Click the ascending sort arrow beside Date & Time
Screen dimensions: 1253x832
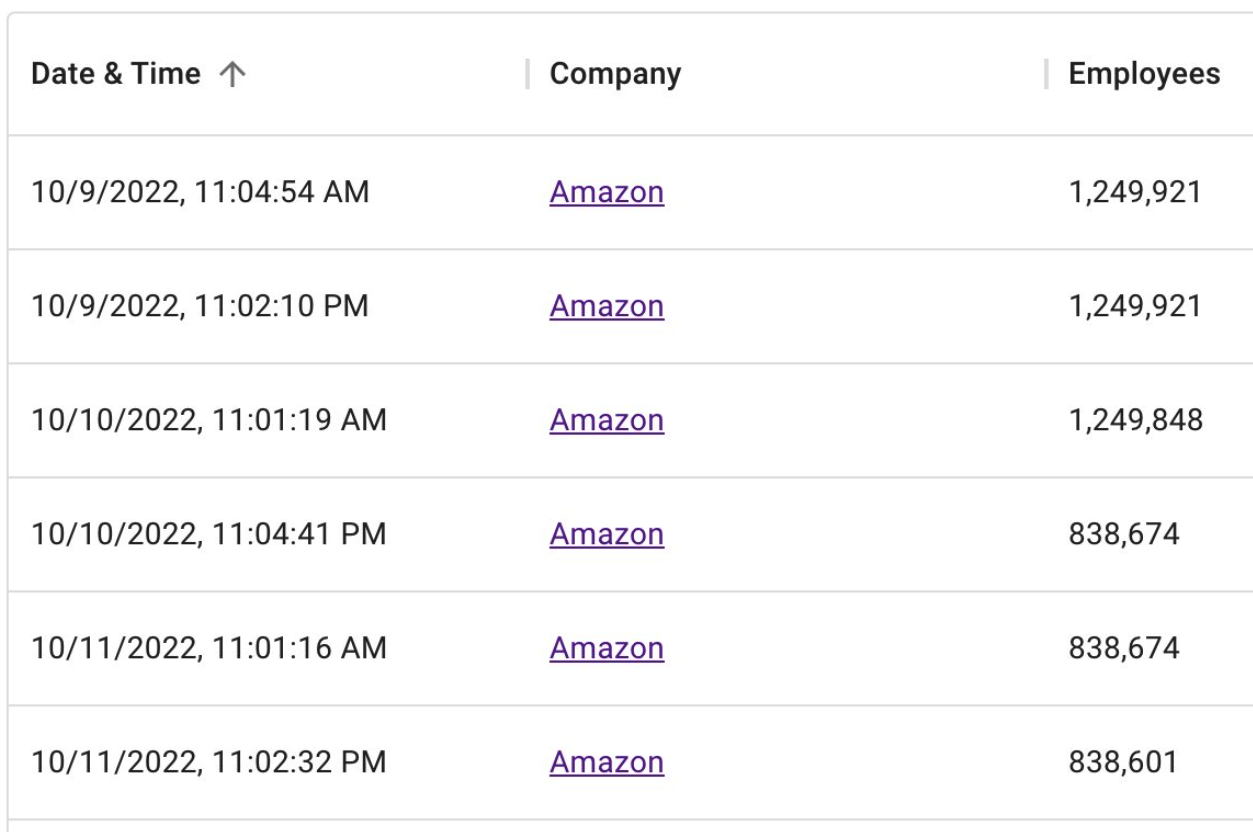pos(232,75)
